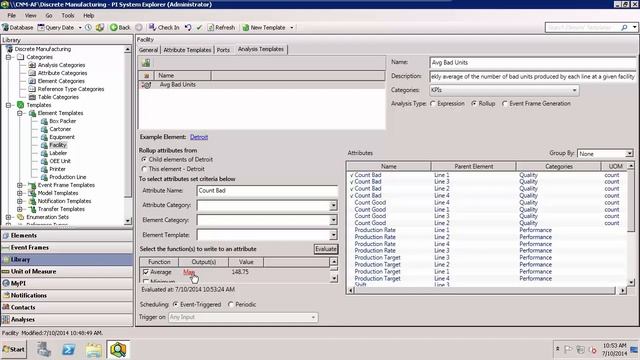
Task: Open the Elements navigation pane
Action: coord(67,236)
